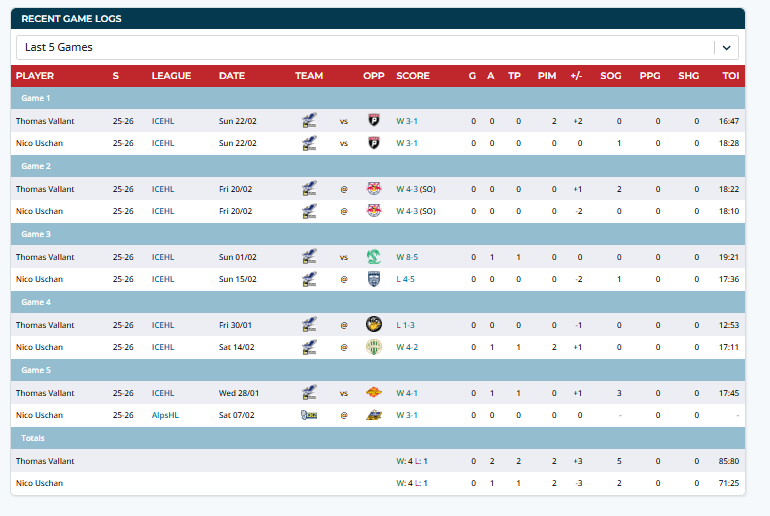Click green opponent logo in Thomas Vallant's Game 3 row

[374, 257]
